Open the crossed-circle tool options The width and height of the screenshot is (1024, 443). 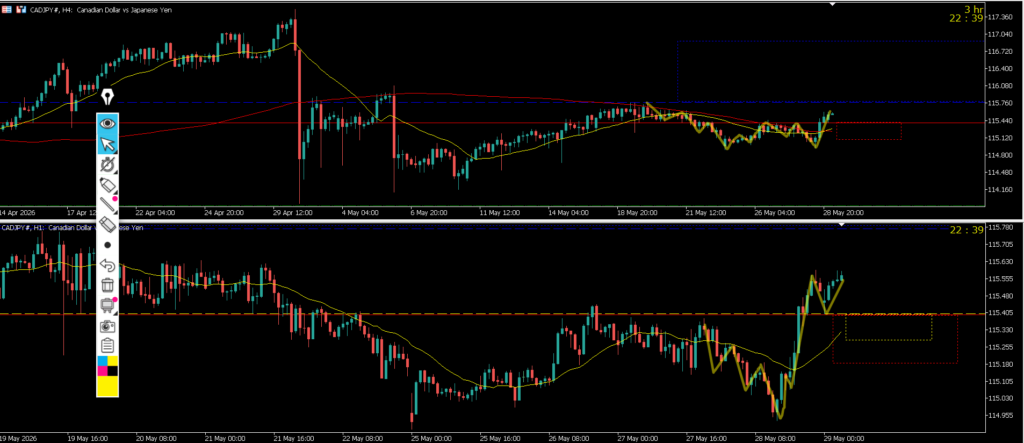point(108,164)
